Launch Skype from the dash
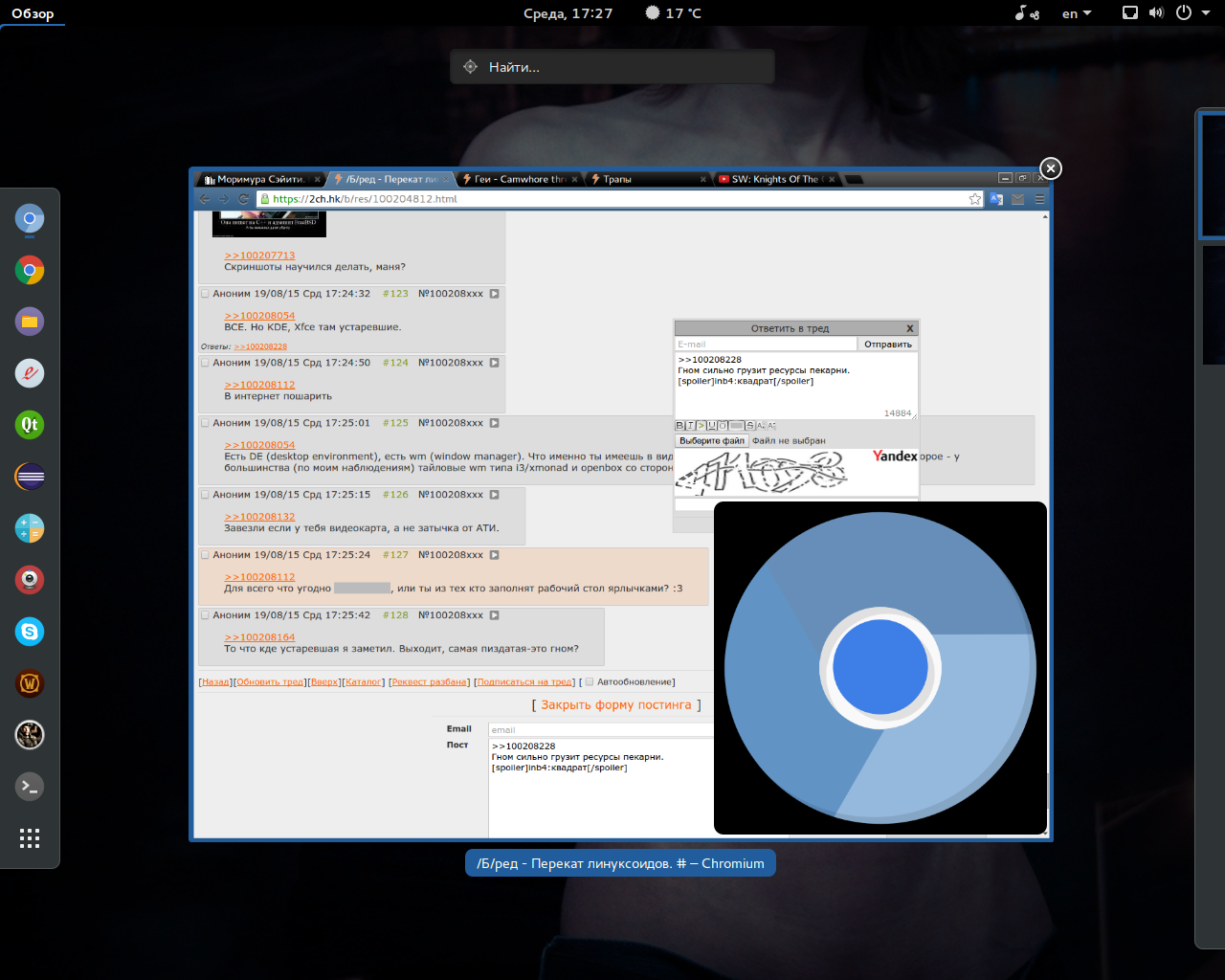1225x980 pixels. point(30,632)
